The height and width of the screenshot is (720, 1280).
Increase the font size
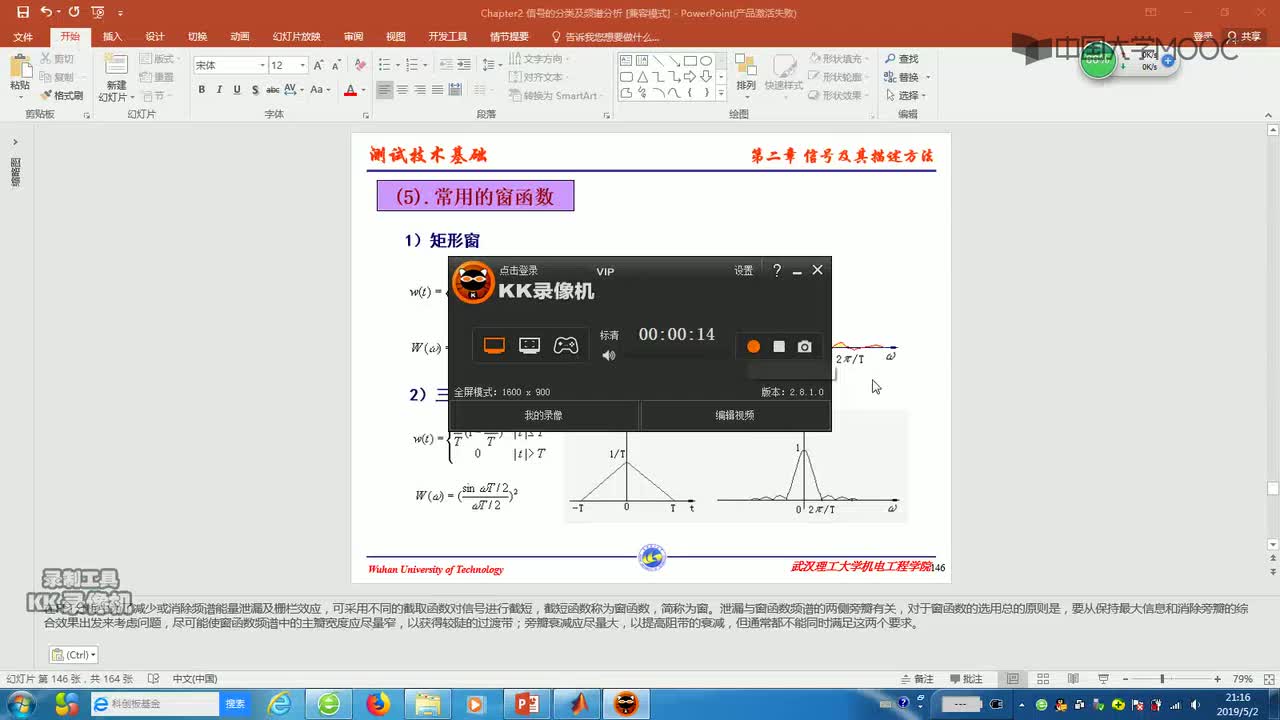(319, 65)
